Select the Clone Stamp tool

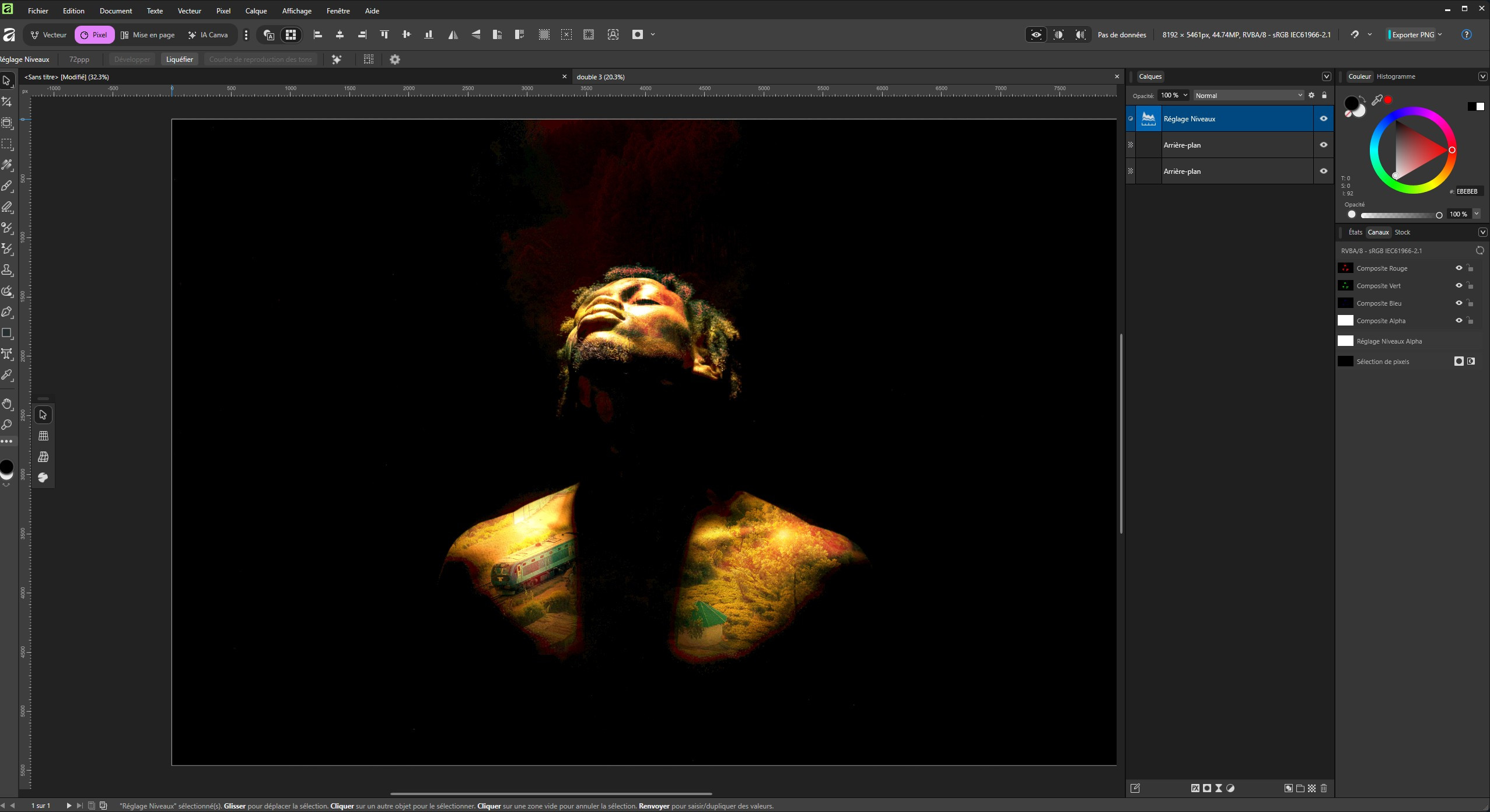pyautogui.click(x=7, y=270)
